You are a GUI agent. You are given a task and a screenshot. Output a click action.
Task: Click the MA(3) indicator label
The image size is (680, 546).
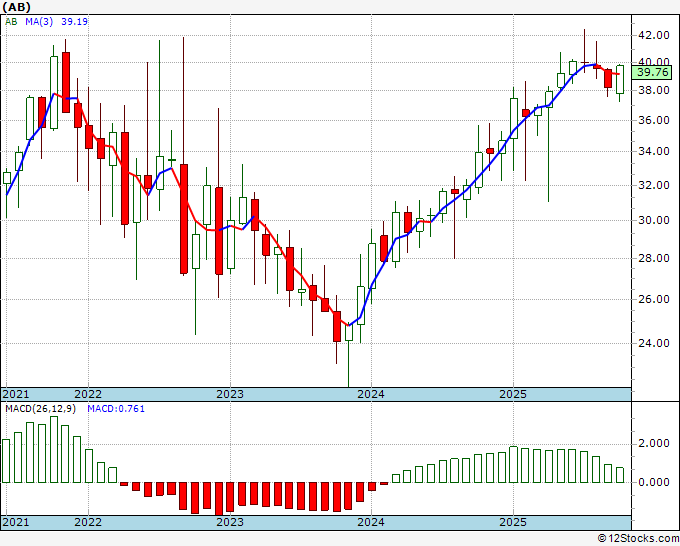pos(39,21)
